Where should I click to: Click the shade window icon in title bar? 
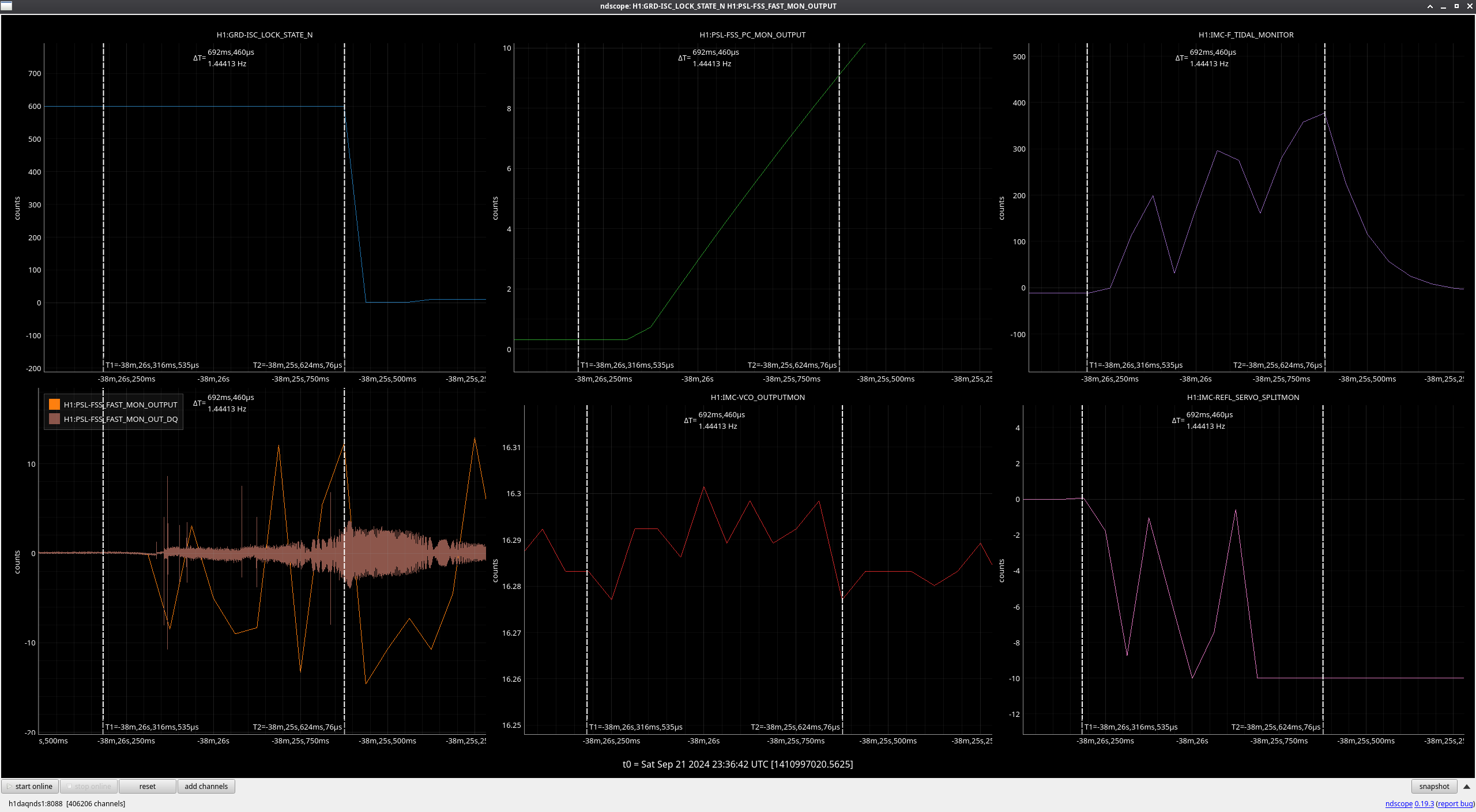pos(1430,6)
